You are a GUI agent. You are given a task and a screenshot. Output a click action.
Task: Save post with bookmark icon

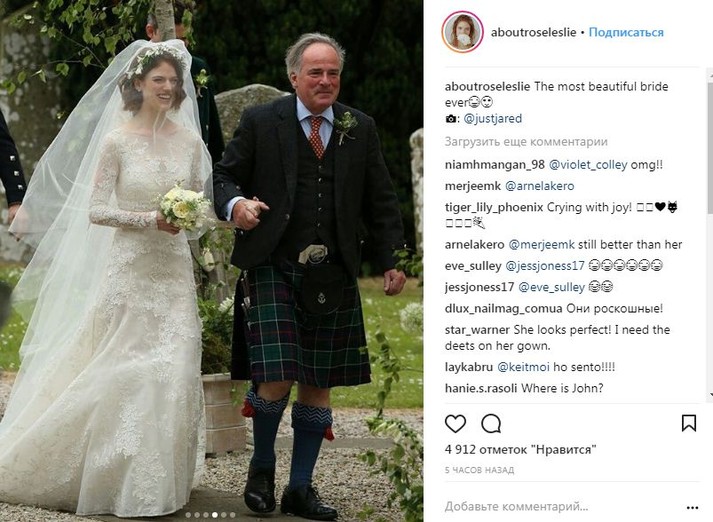coord(689,423)
